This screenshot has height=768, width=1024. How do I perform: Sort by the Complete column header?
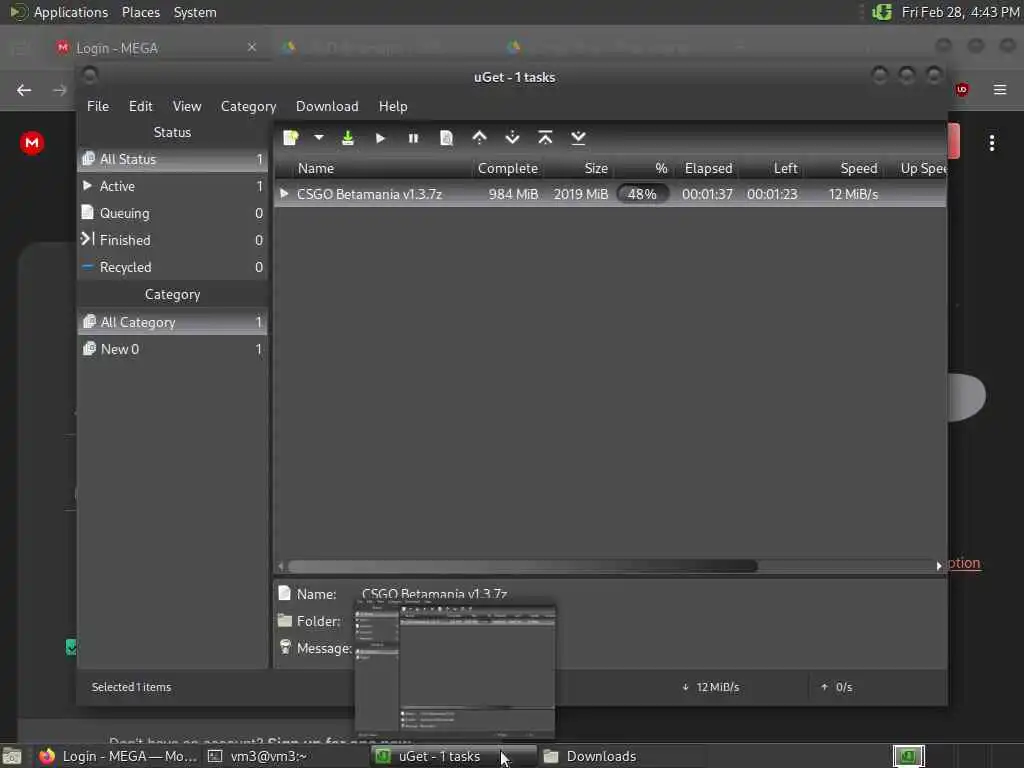[507, 168]
